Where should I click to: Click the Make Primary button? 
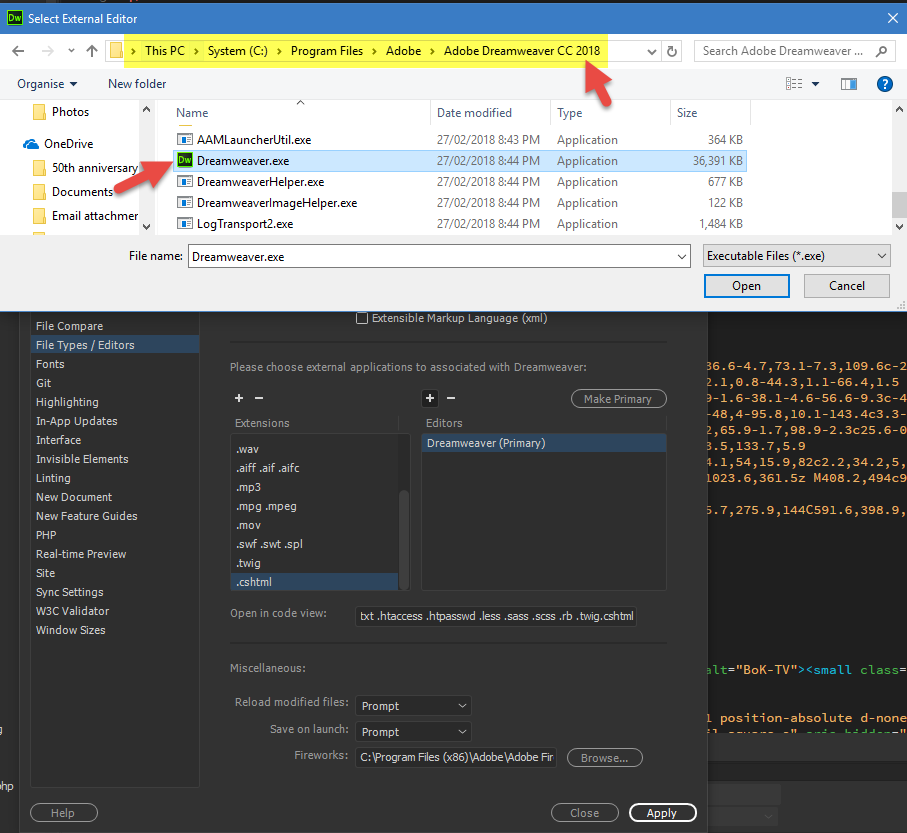click(x=618, y=398)
